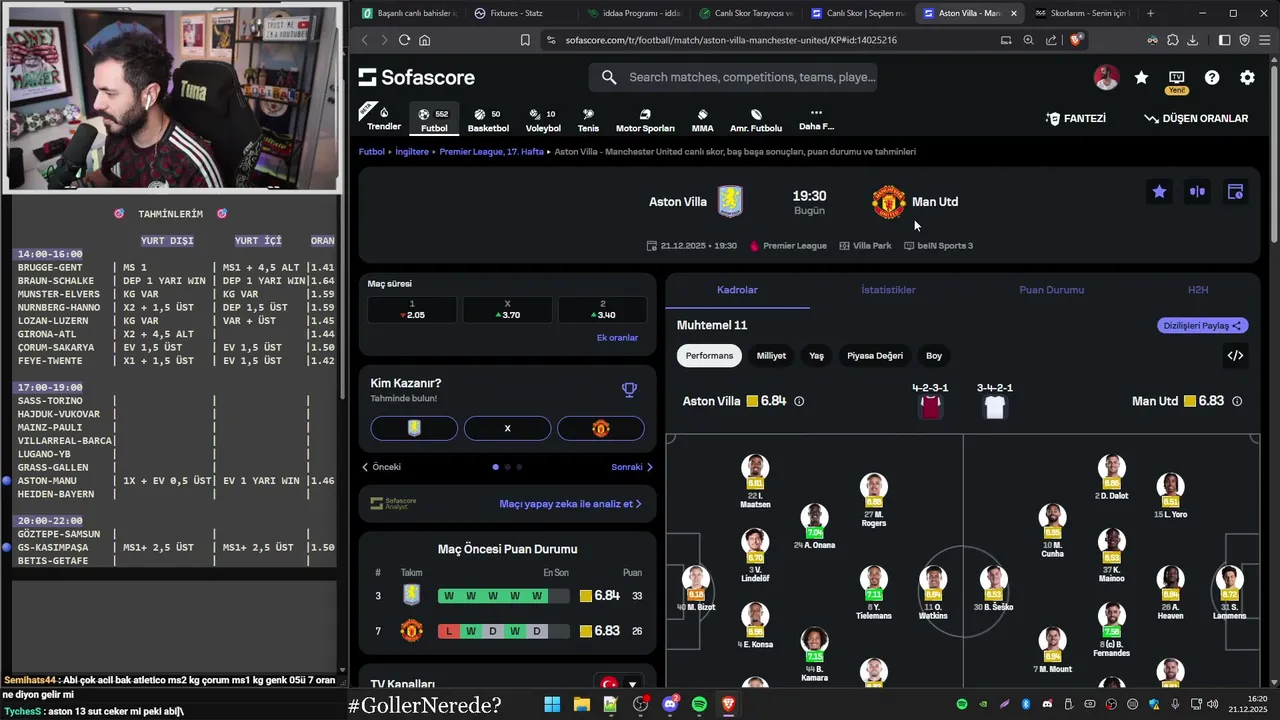Open Motor Sporları category
This screenshot has height=720, width=1280.
point(645,120)
